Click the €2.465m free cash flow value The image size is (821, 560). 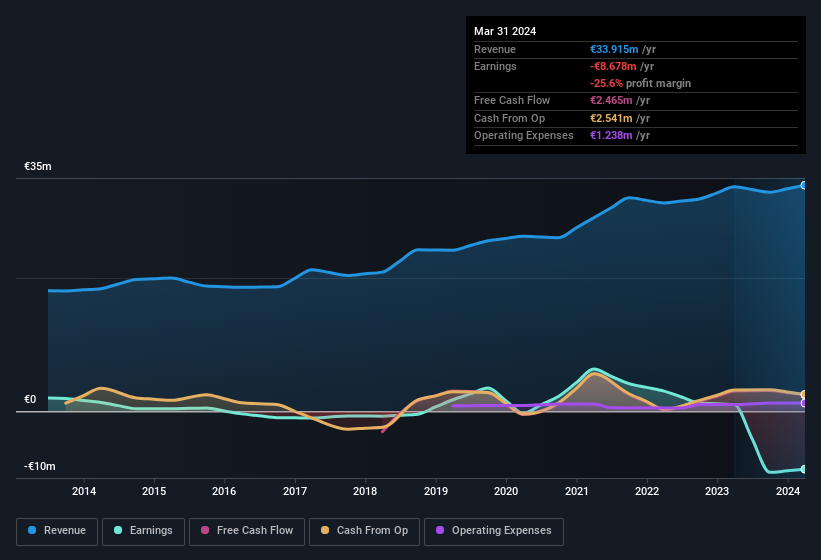click(x=613, y=100)
